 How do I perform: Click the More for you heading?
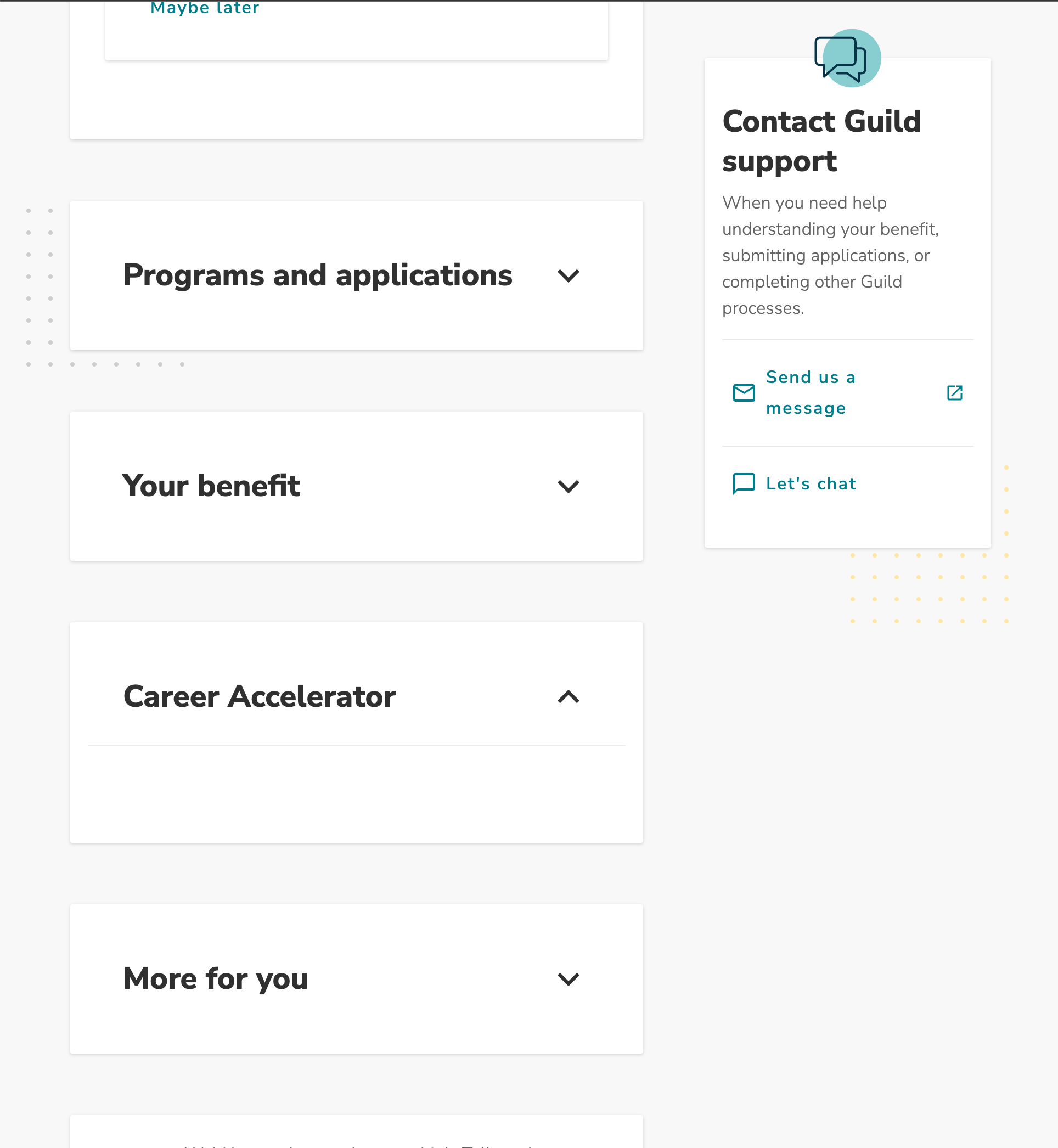coord(215,980)
